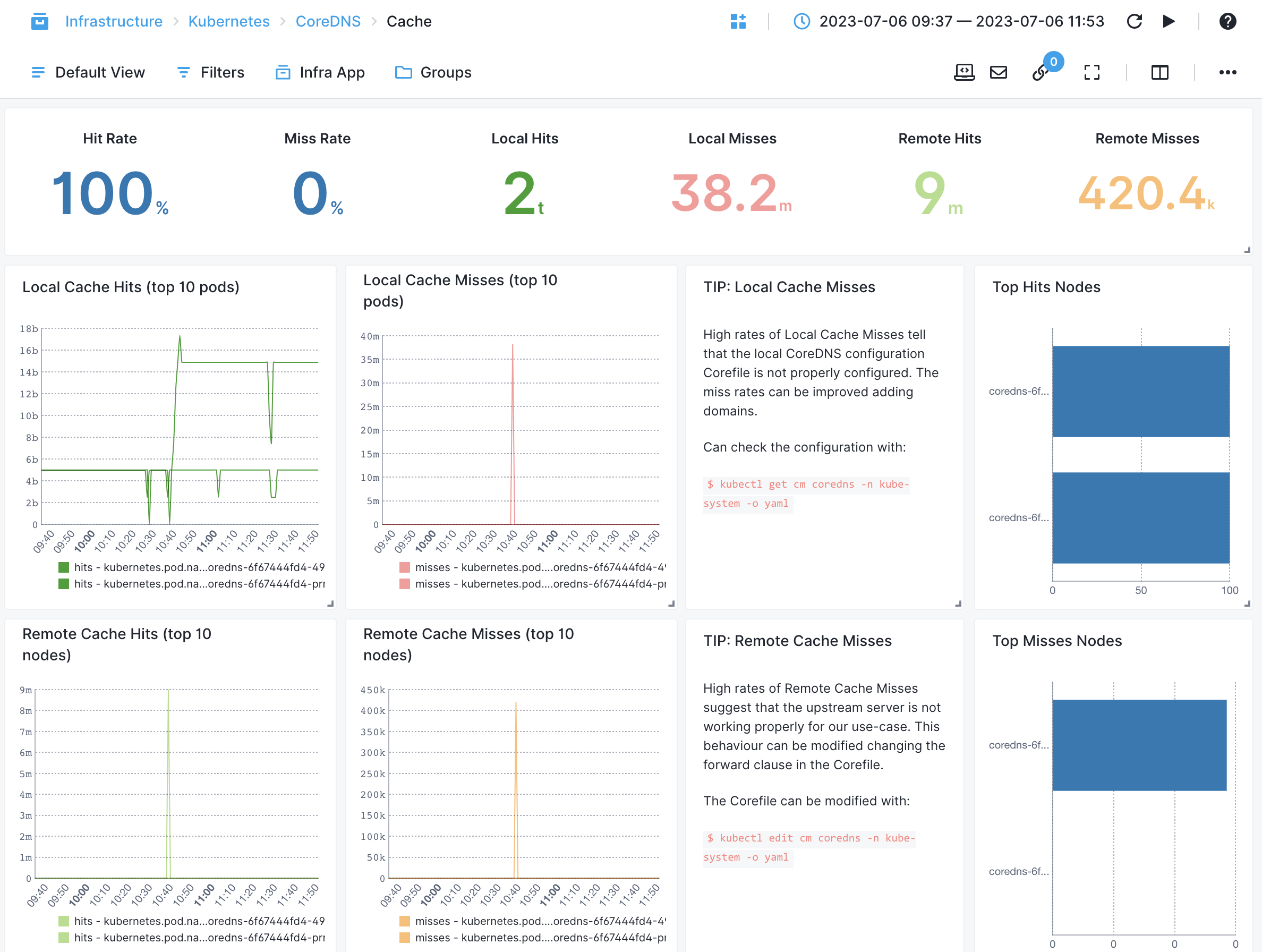The height and width of the screenshot is (952, 1262).
Task: Select the kubectl get cm coredns command
Action: coord(806,494)
